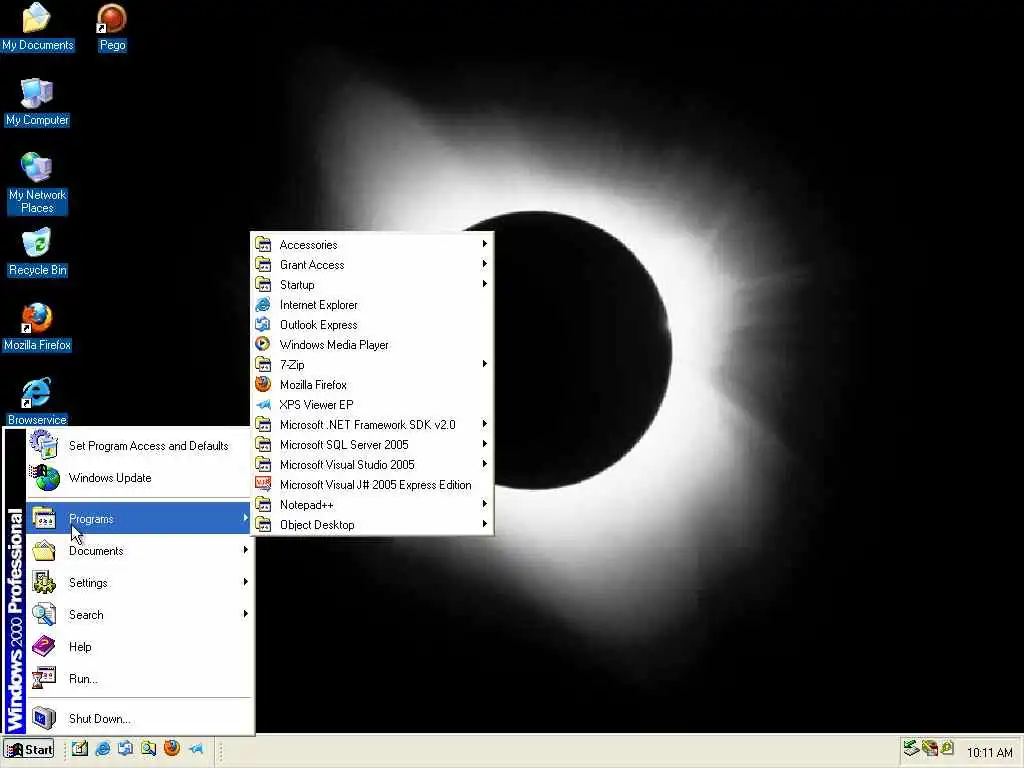Select the My Computer desktop icon
1024x768 pixels.
coord(37,103)
